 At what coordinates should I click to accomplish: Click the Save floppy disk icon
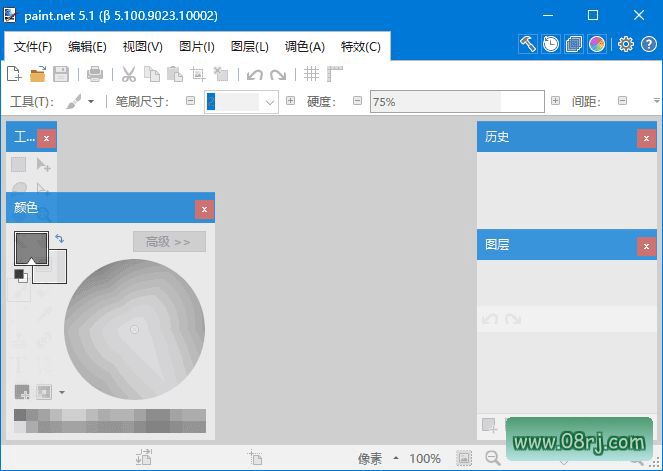(x=61, y=74)
